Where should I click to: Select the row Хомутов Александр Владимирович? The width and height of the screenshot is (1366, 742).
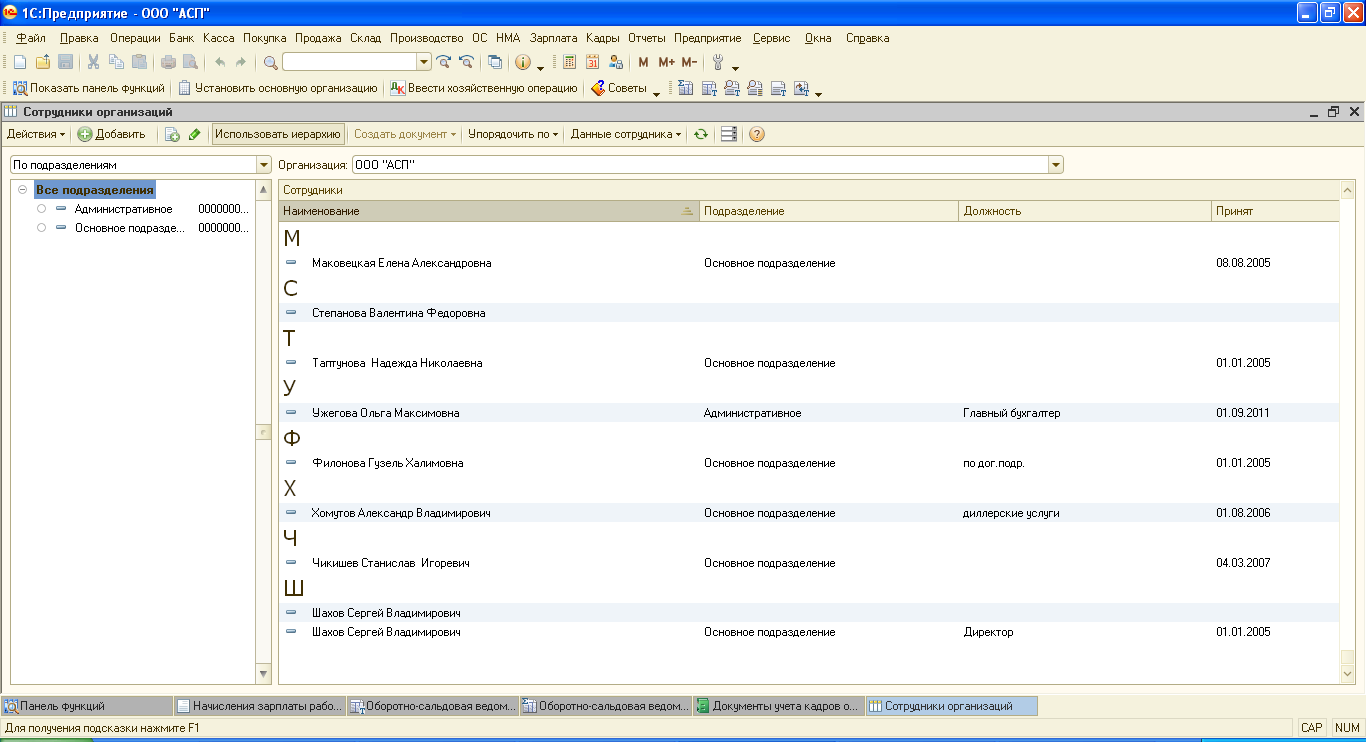coord(809,513)
